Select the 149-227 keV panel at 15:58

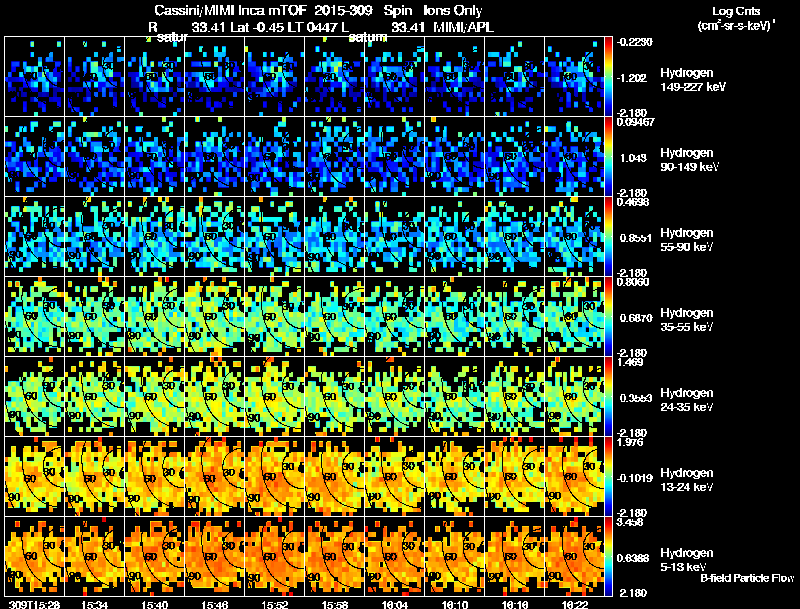(x=335, y=77)
